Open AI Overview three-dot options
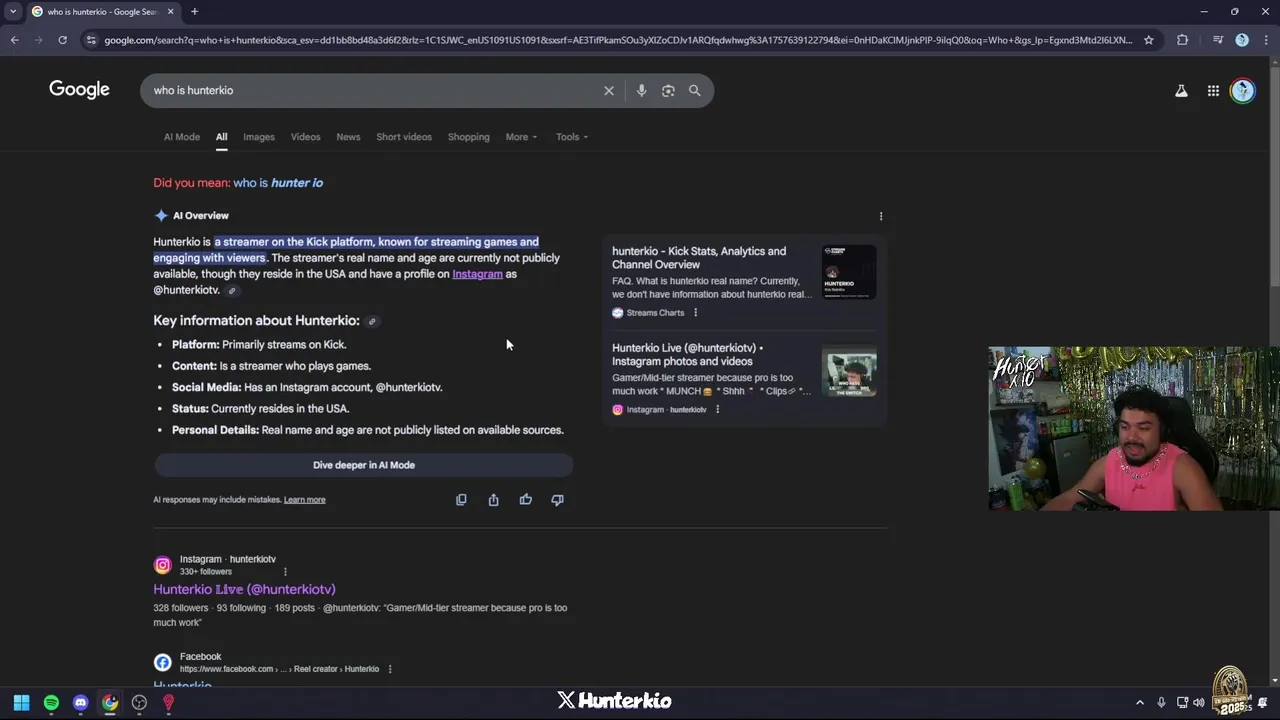 click(x=881, y=216)
